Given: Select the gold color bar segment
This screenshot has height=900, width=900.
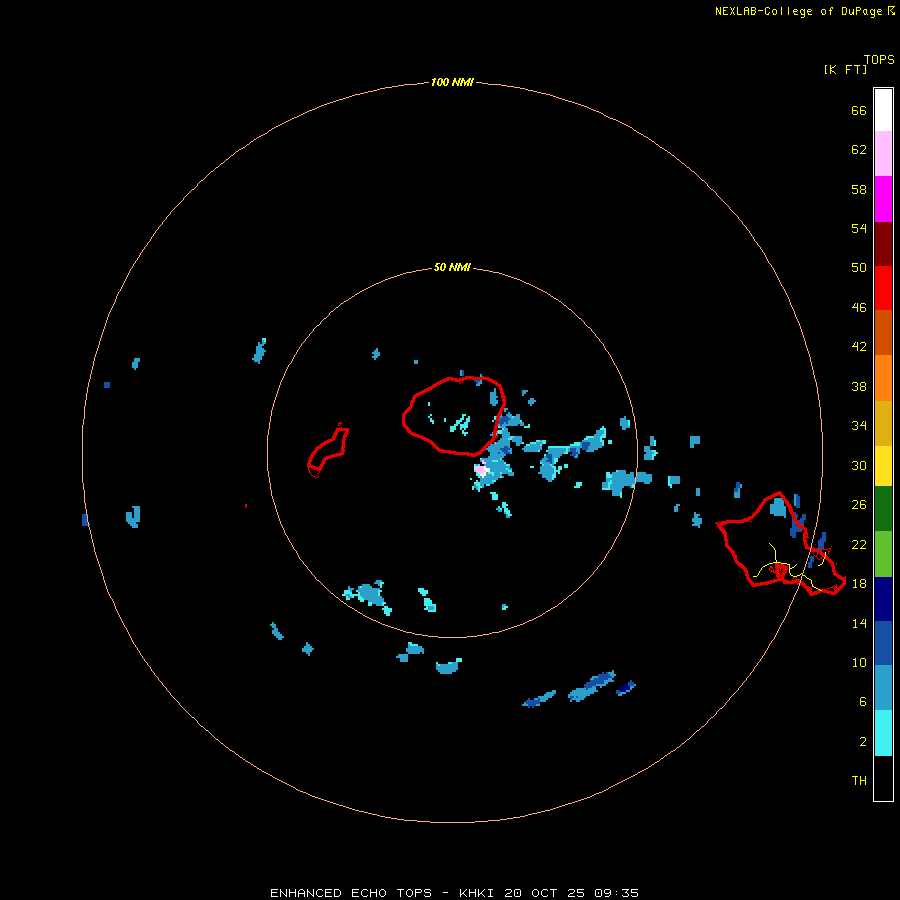Looking at the screenshot, I should click(883, 423).
